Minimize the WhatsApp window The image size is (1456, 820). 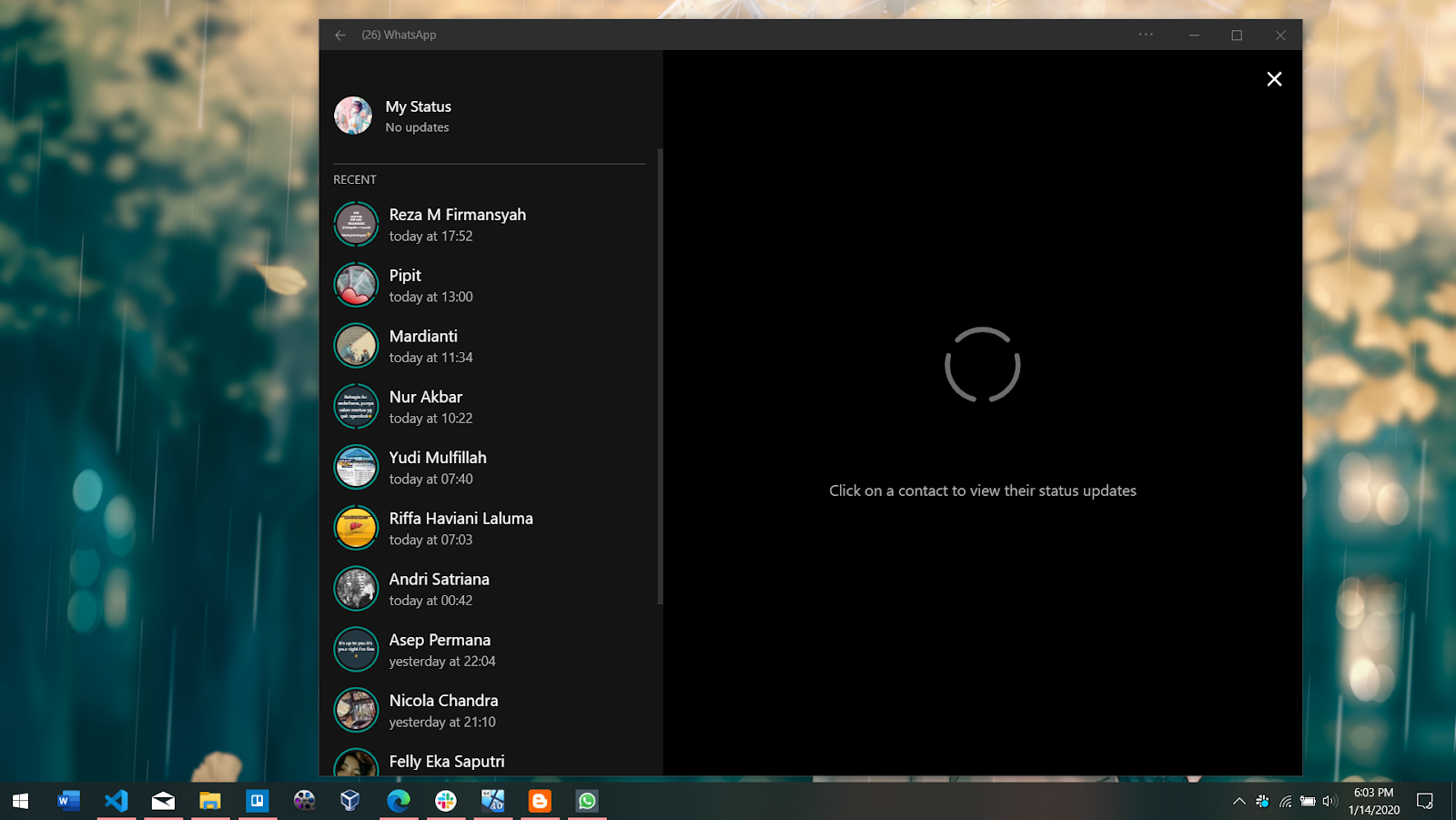(1194, 35)
